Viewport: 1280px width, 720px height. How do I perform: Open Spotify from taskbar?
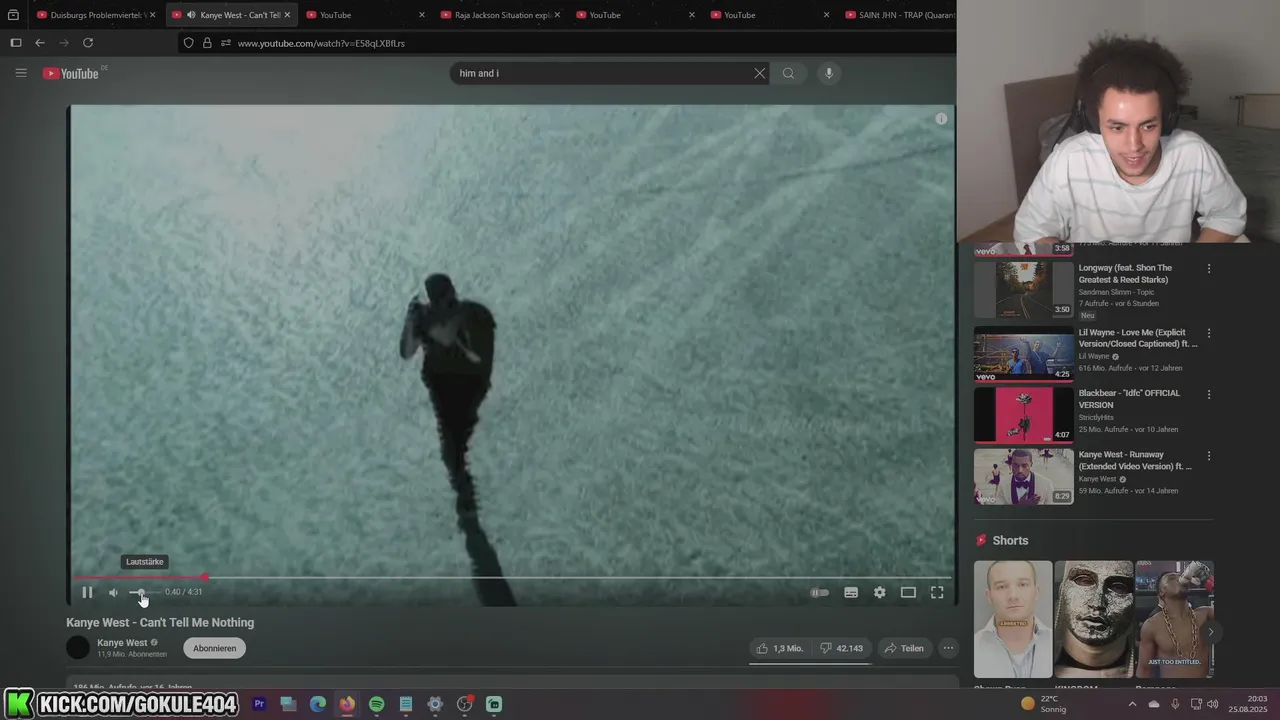point(376,704)
